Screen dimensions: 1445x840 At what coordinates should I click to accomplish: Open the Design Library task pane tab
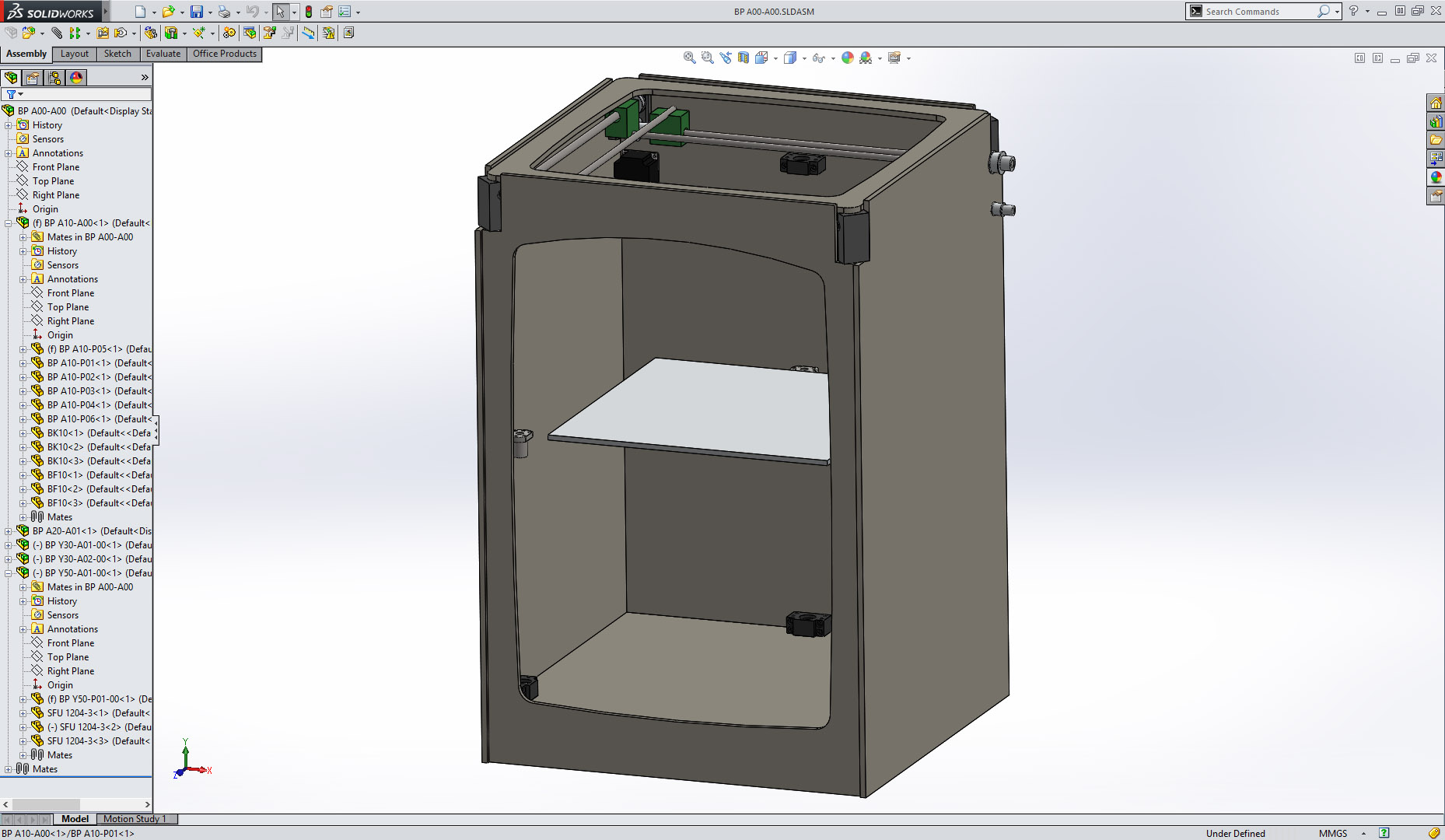1436,122
